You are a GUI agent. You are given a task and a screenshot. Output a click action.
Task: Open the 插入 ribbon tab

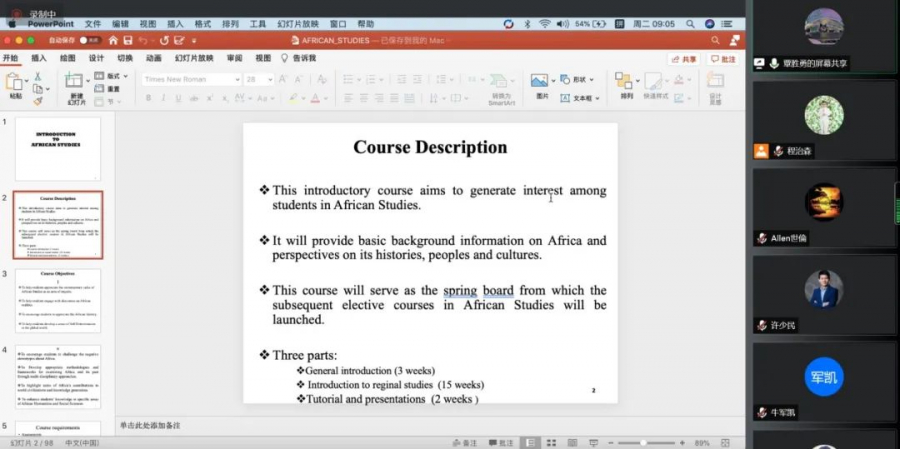click(39, 59)
